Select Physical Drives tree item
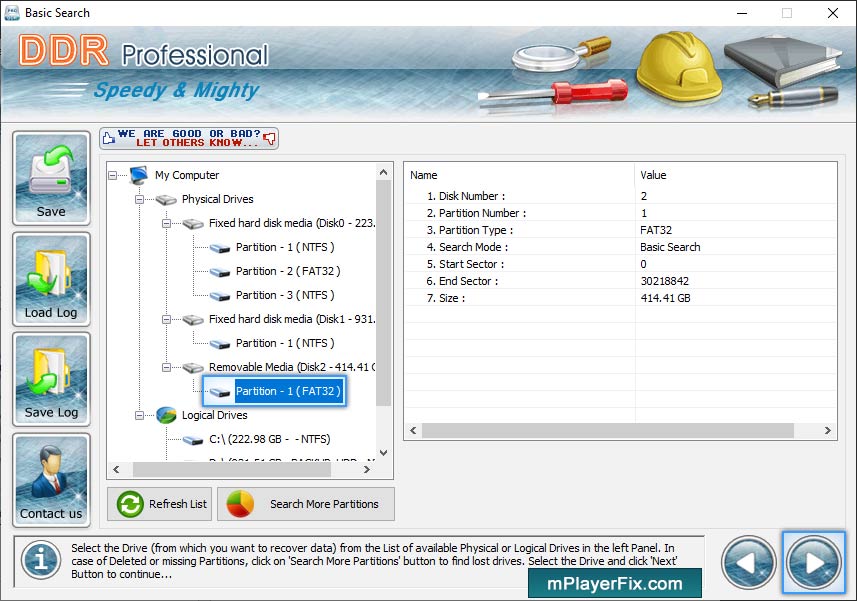 point(218,199)
